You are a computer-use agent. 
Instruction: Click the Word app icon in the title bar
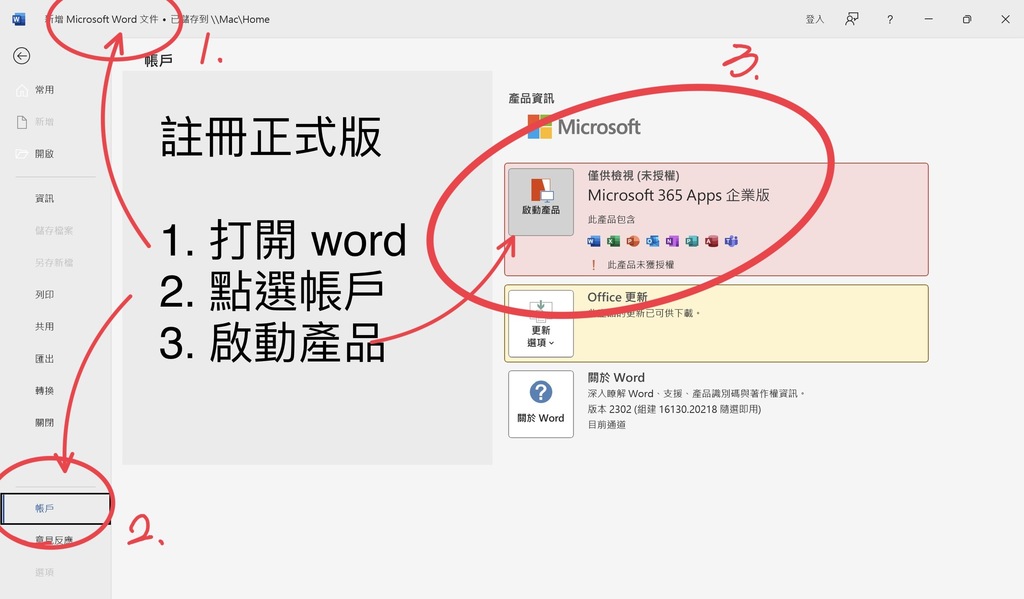coord(19,20)
